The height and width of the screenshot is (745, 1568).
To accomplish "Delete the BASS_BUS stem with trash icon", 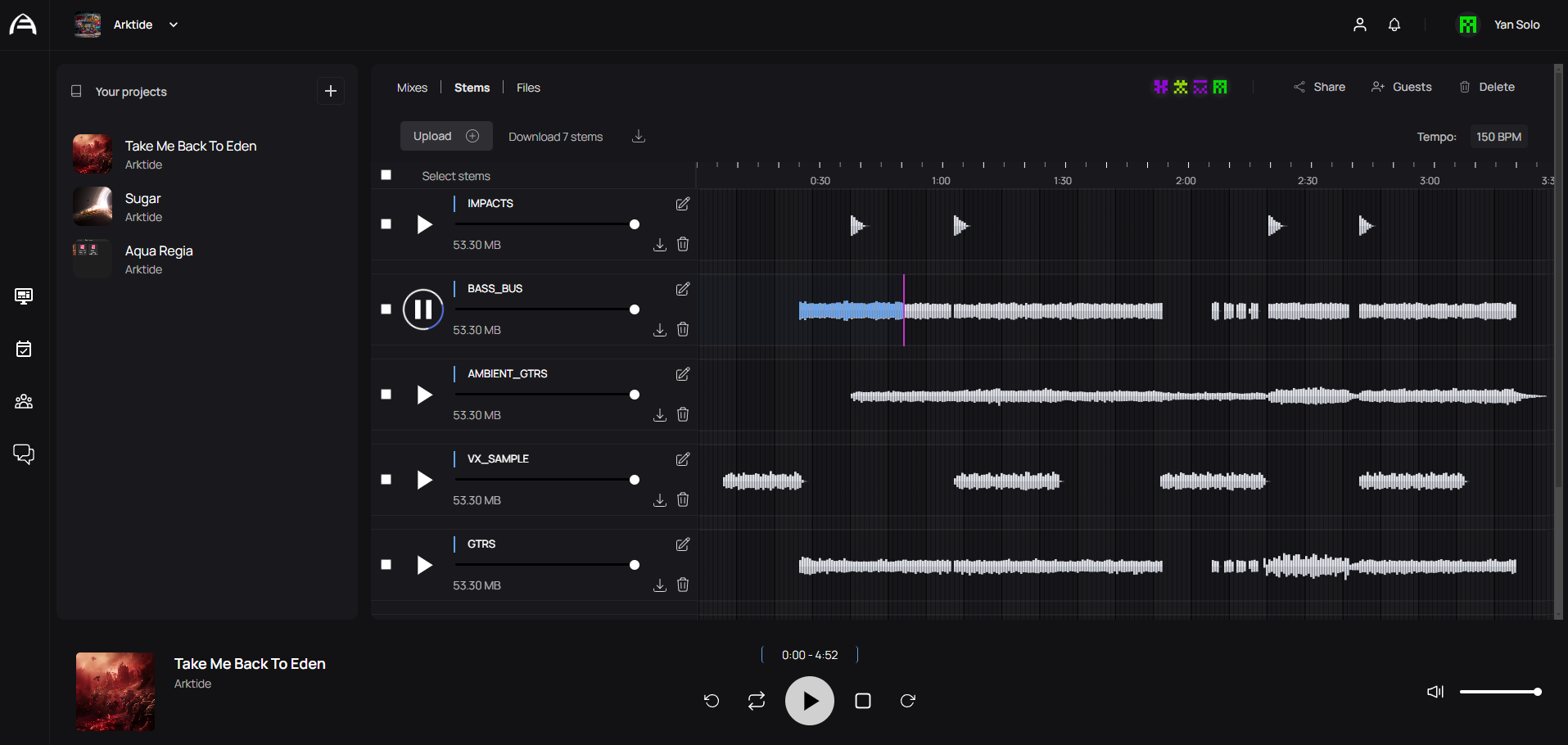I will [683, 329].
